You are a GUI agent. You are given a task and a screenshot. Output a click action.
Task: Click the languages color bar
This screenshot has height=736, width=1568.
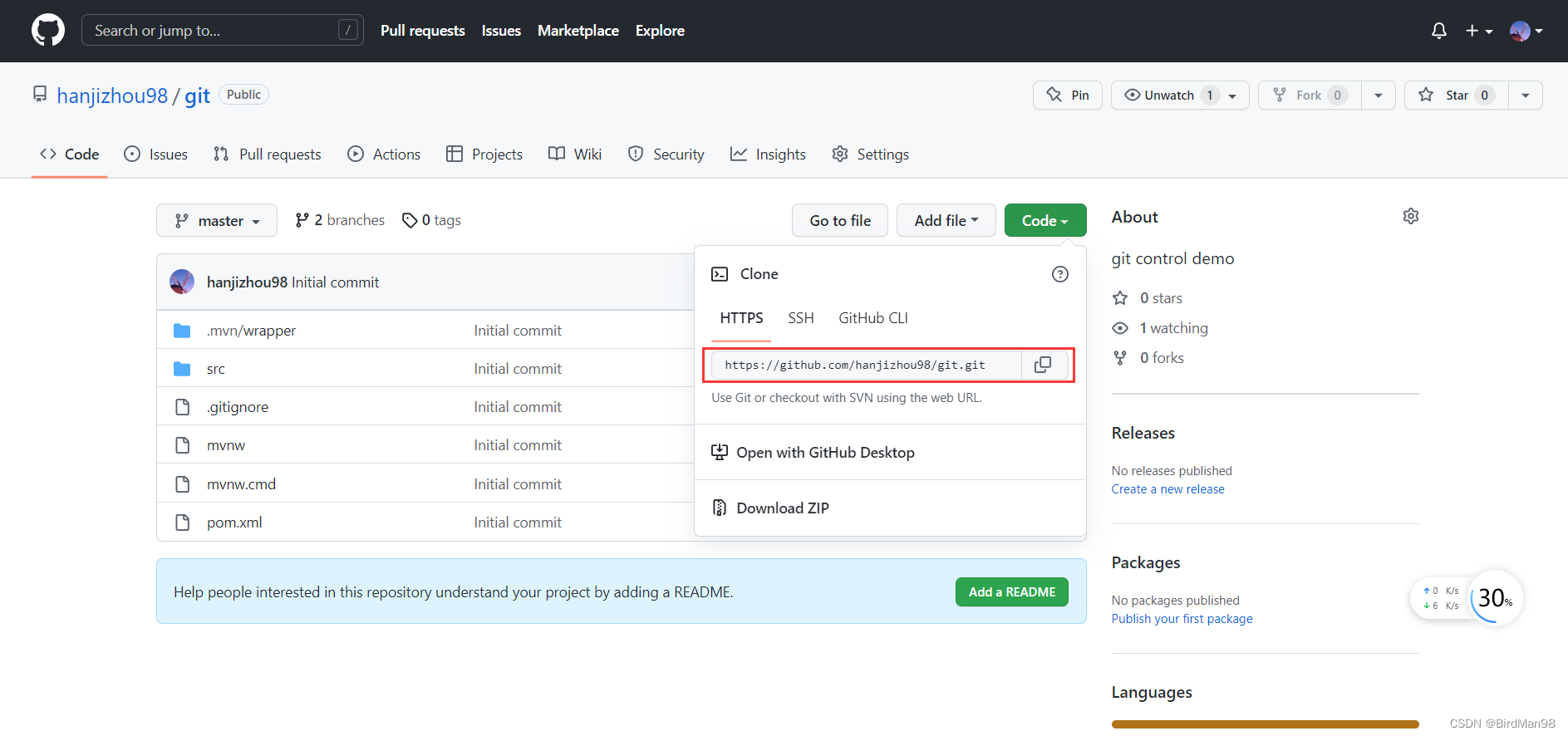coord(1265,724)
